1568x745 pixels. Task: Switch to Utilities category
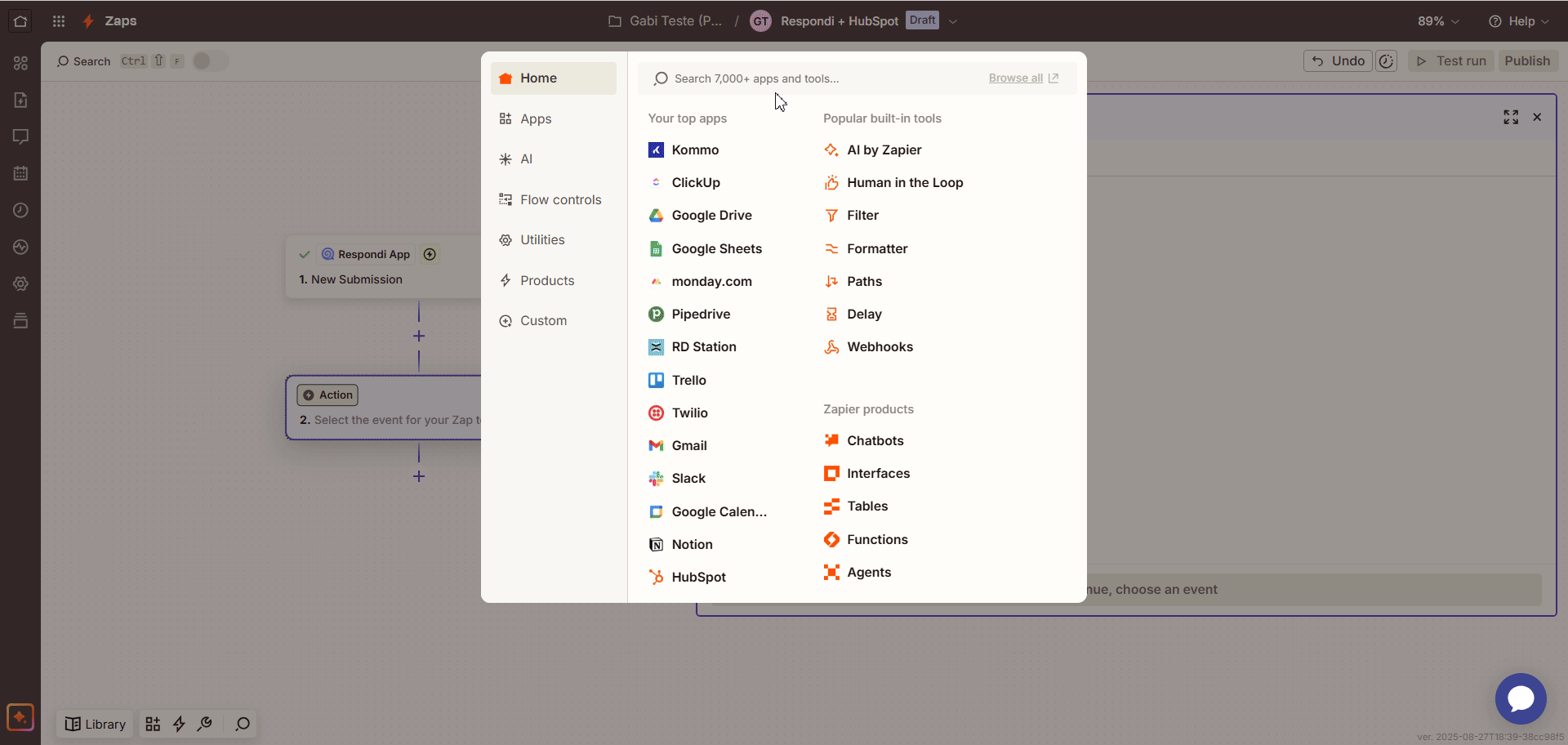point(553,240)
